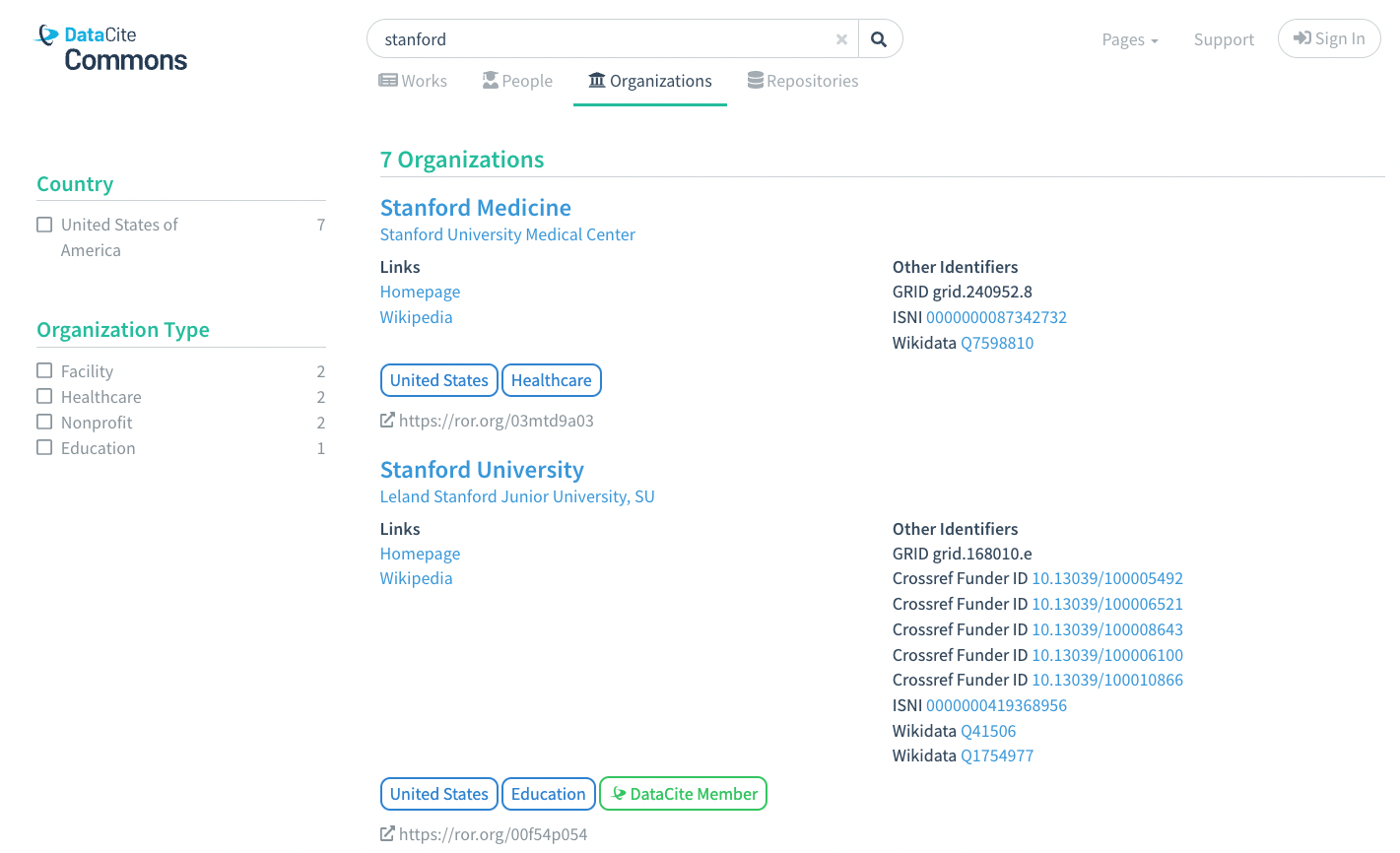Click the Organization Type filter heading
This screenshot has width=1400, height=853.
(123, 330)
